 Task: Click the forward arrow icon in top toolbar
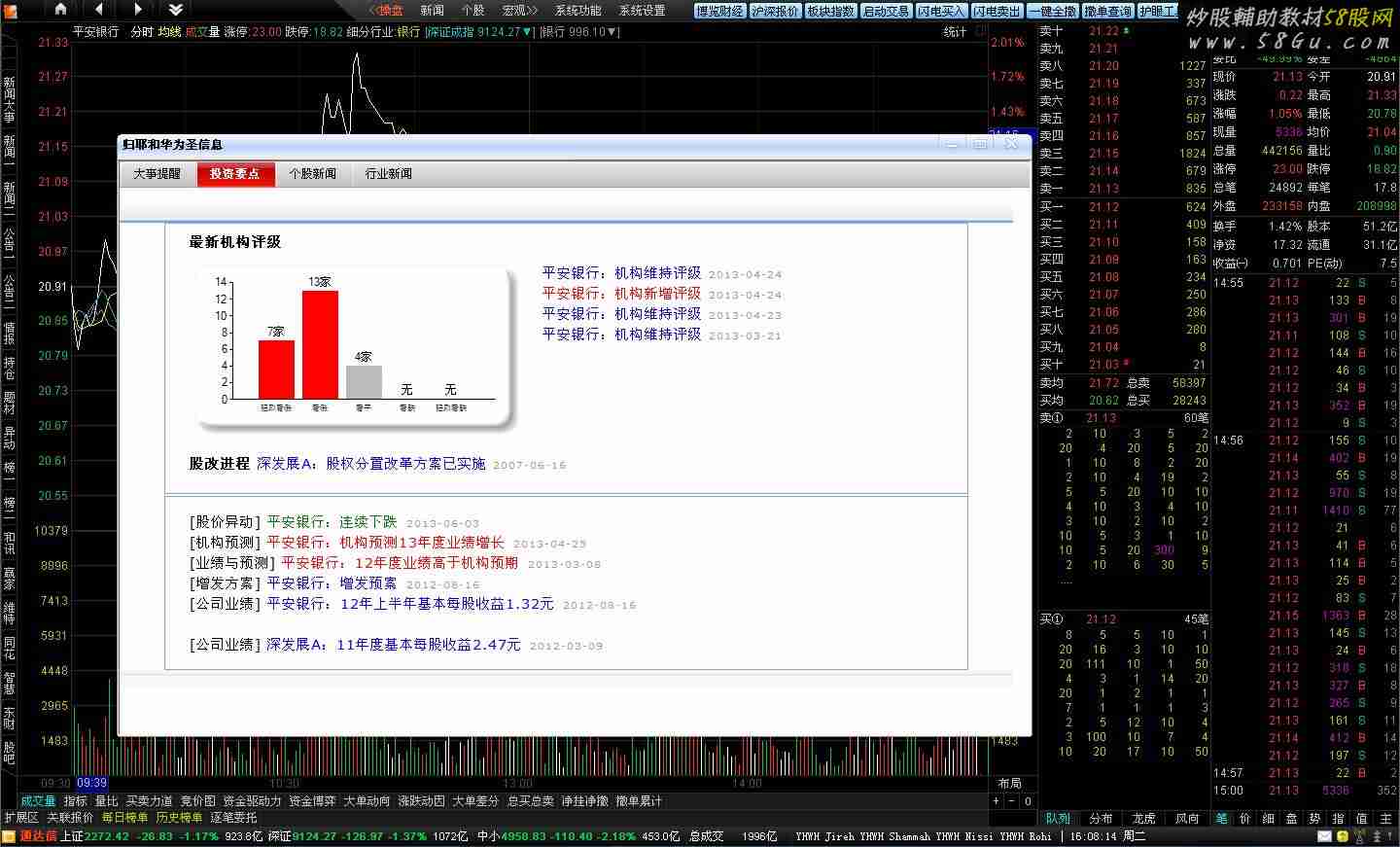(x=137, y=10)
